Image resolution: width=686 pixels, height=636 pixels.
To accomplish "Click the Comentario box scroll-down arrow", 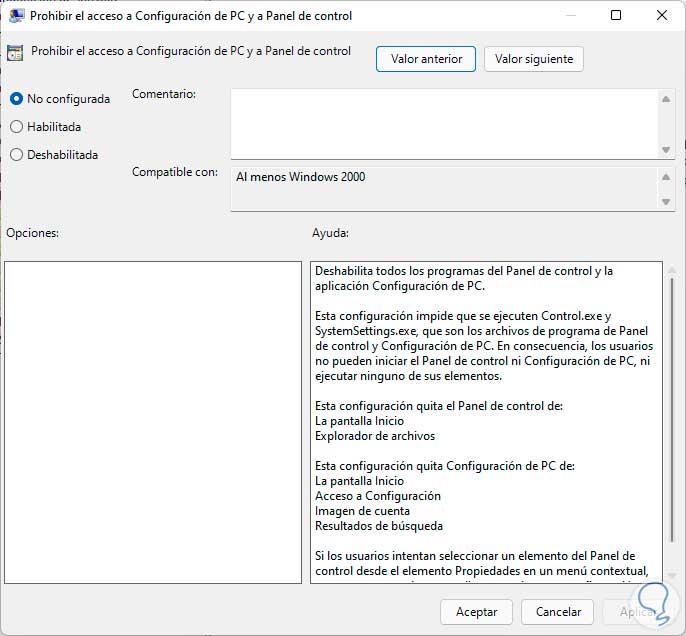I will coord(667,149).
